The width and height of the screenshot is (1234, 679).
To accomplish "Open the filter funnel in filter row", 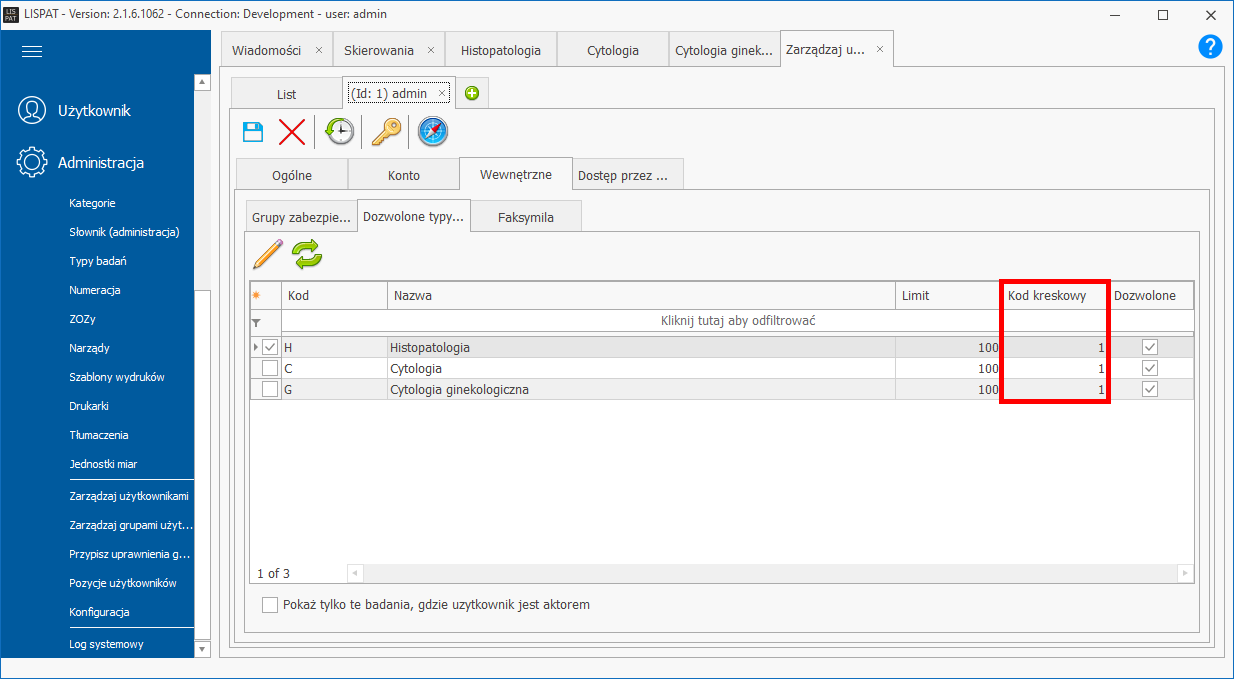I will click(256, 322).
